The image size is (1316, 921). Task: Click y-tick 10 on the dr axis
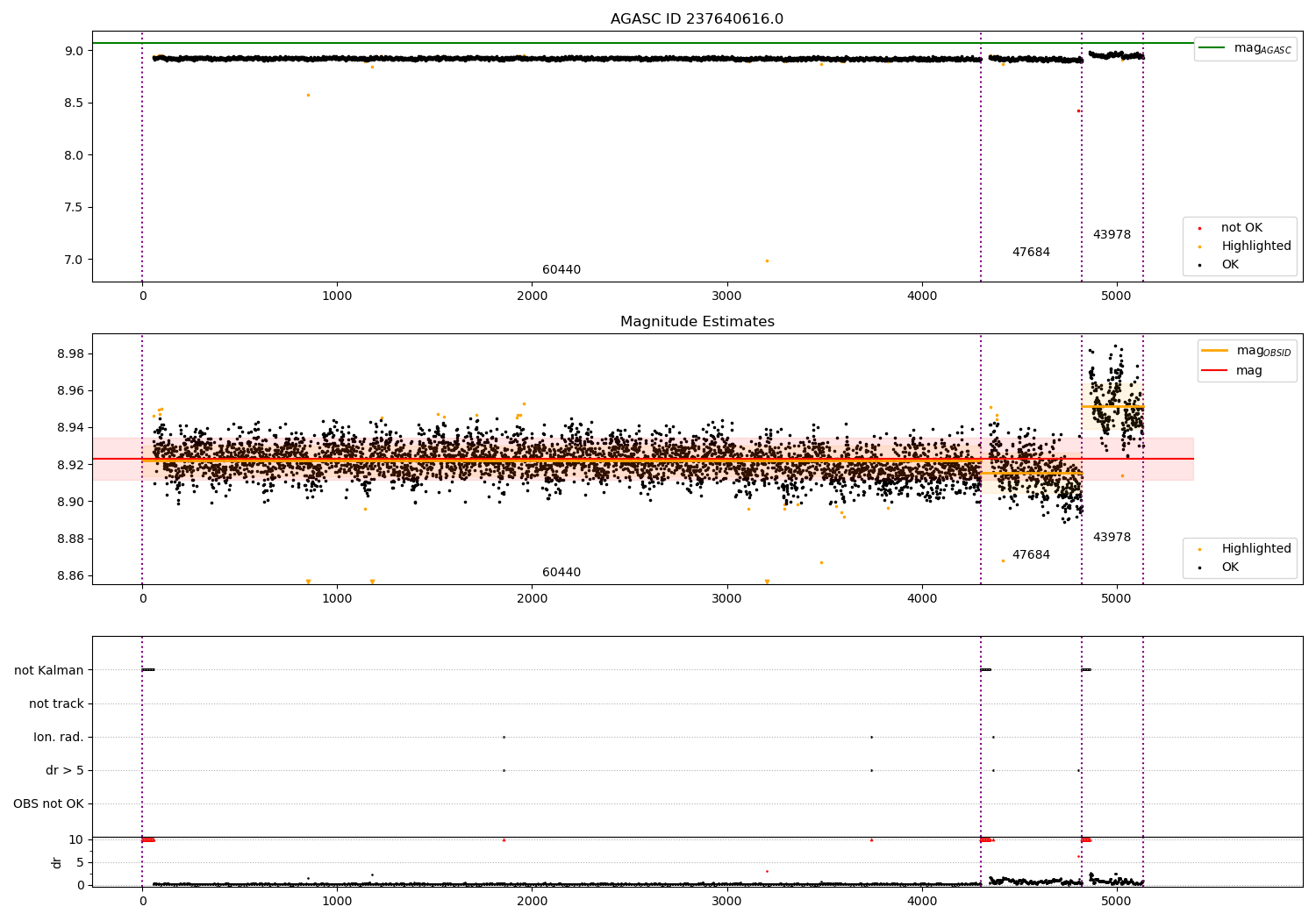coord(76,840)
